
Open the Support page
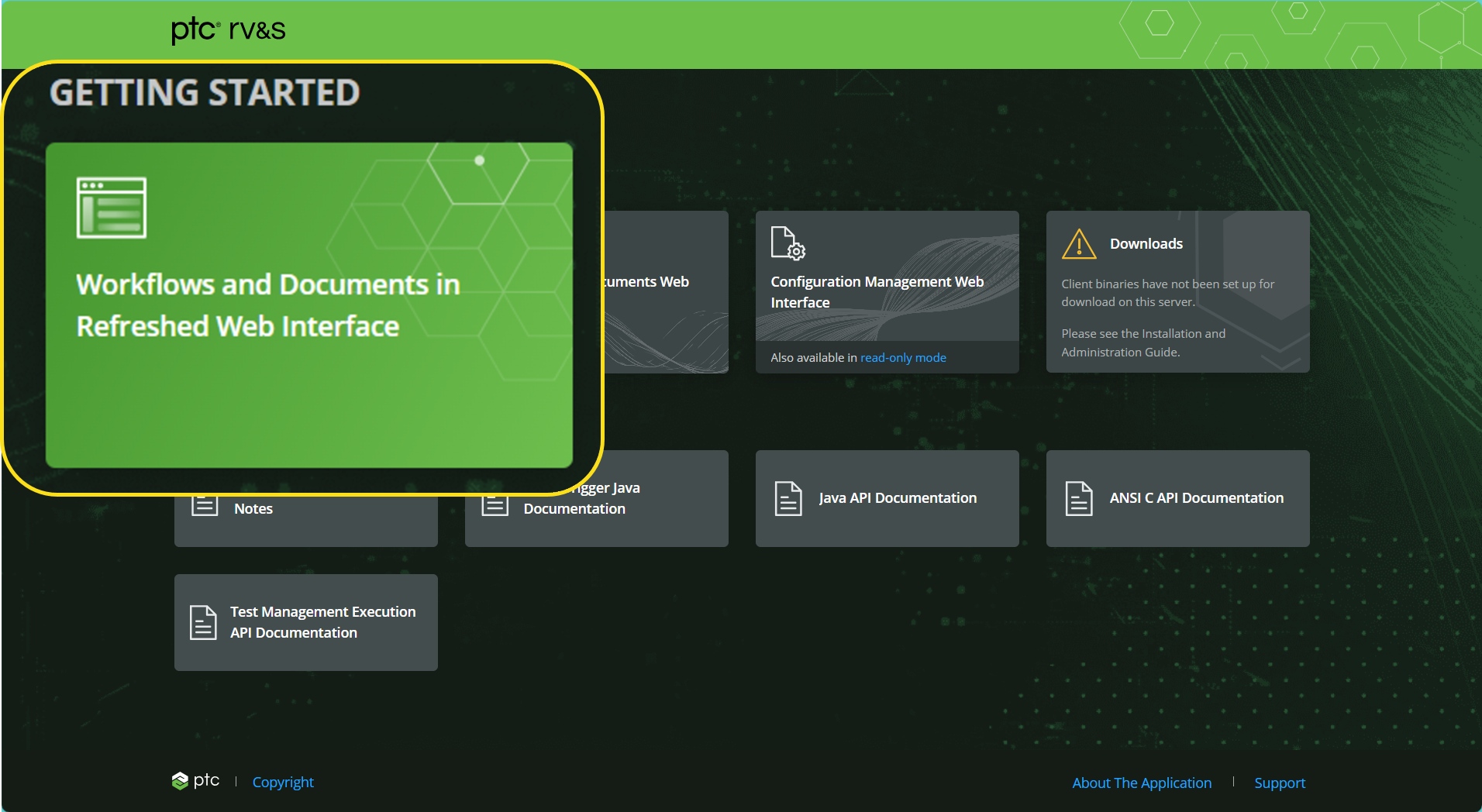1280,783
